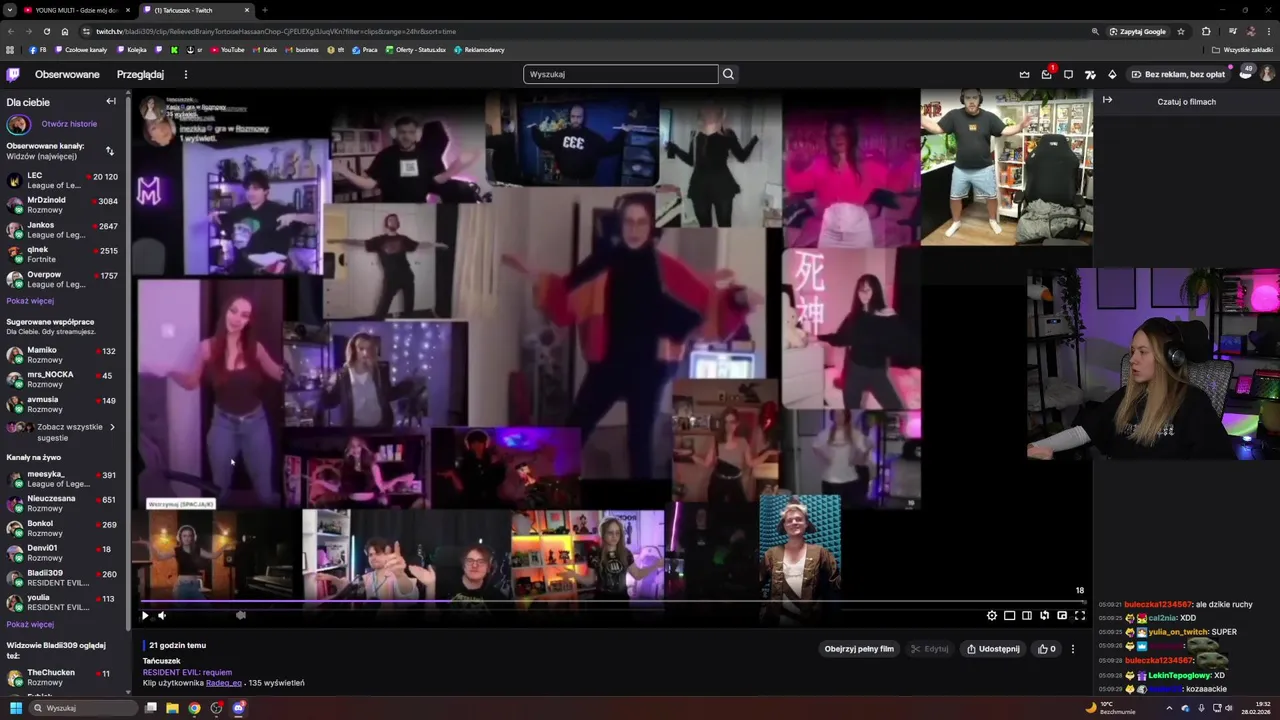Click the Twitch logo home icon

[13, 74]
